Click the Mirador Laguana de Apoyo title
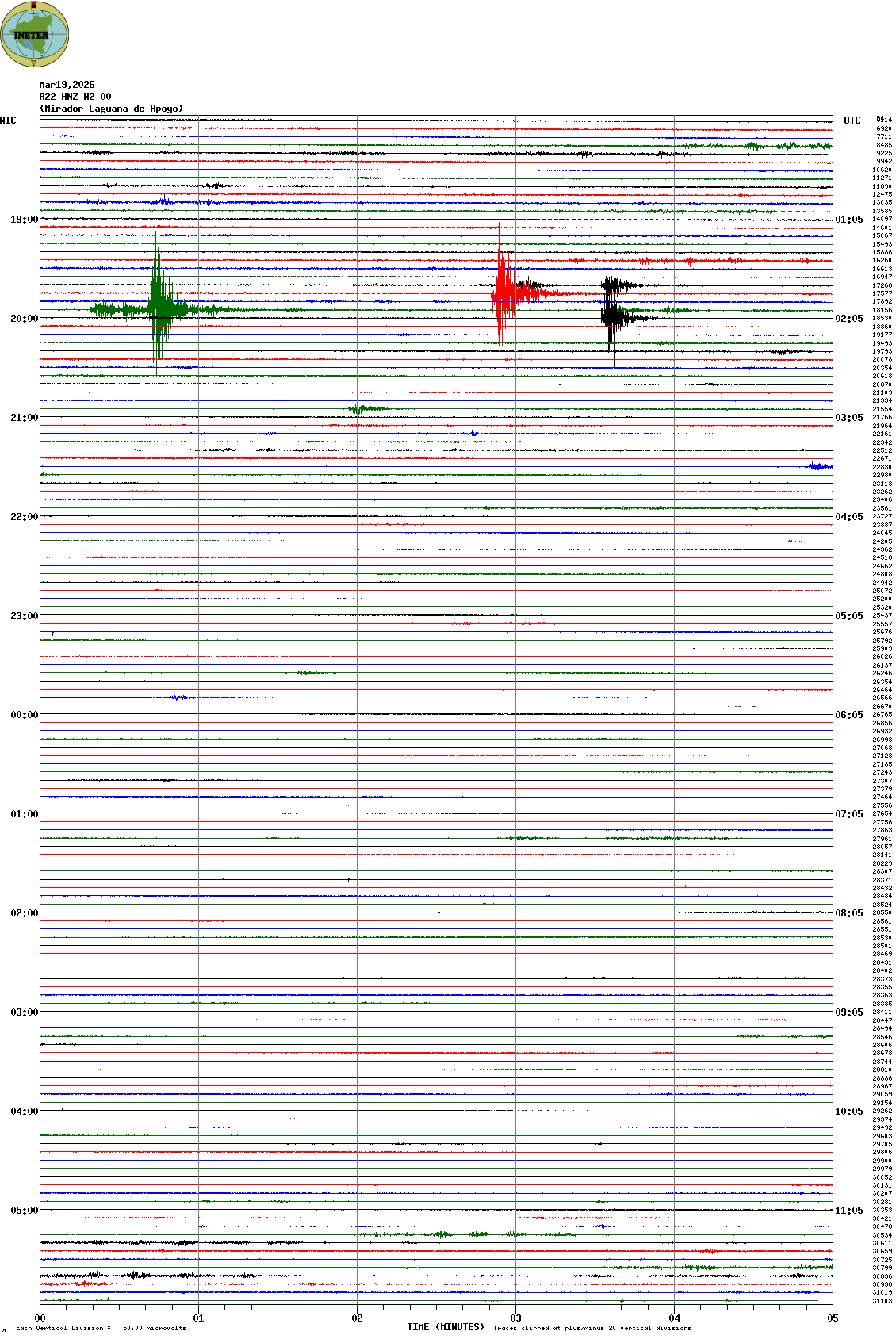This screenshot has height=1339, width=896. [x=111, y=109]
